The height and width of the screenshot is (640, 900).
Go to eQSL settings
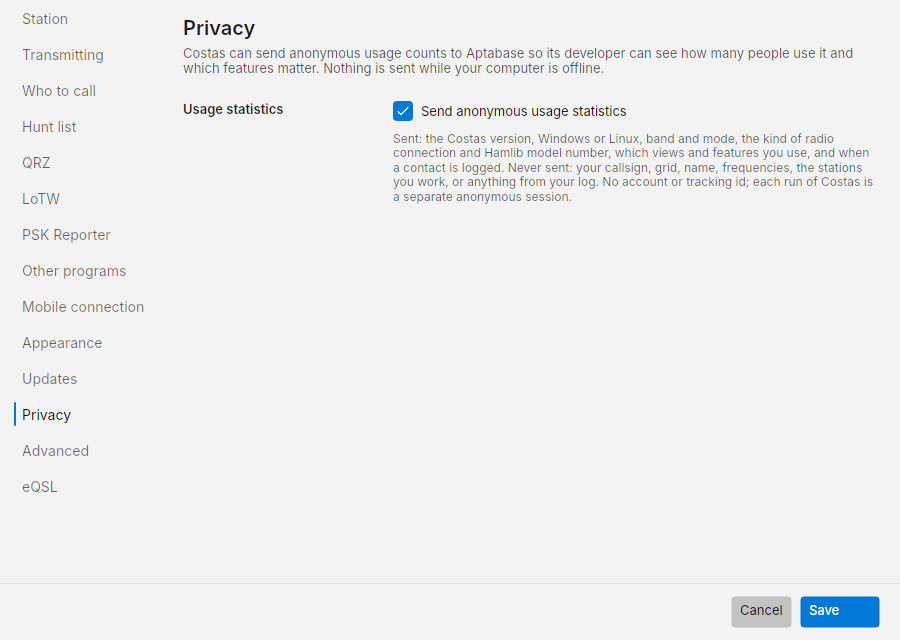tap(40, 487)
